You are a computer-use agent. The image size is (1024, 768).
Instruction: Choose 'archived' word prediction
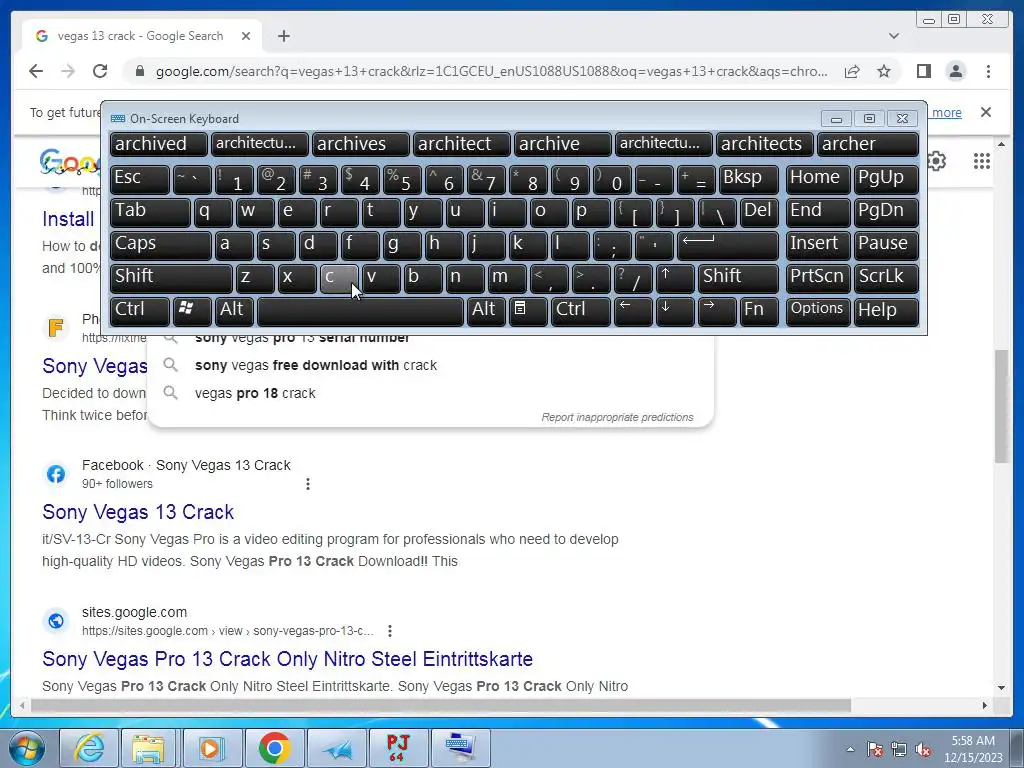click(159, 144)
